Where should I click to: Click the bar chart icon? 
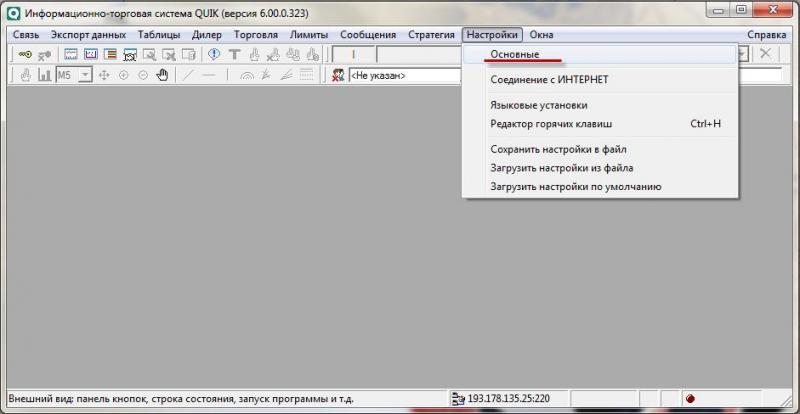pyautogui.click(x=45, y=76)
